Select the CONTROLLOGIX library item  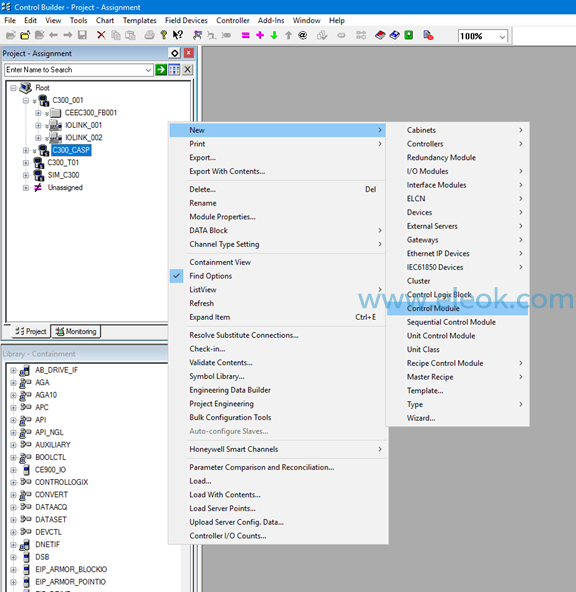click(62, 482)
